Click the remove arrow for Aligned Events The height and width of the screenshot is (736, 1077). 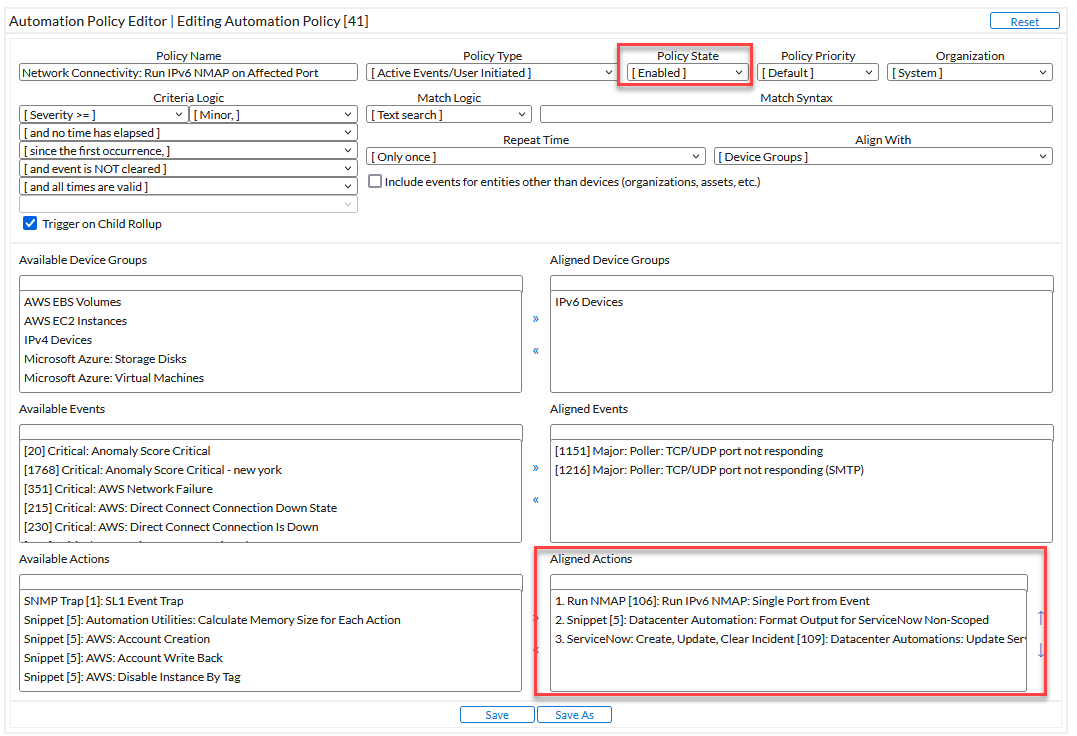tap(535, 500)
